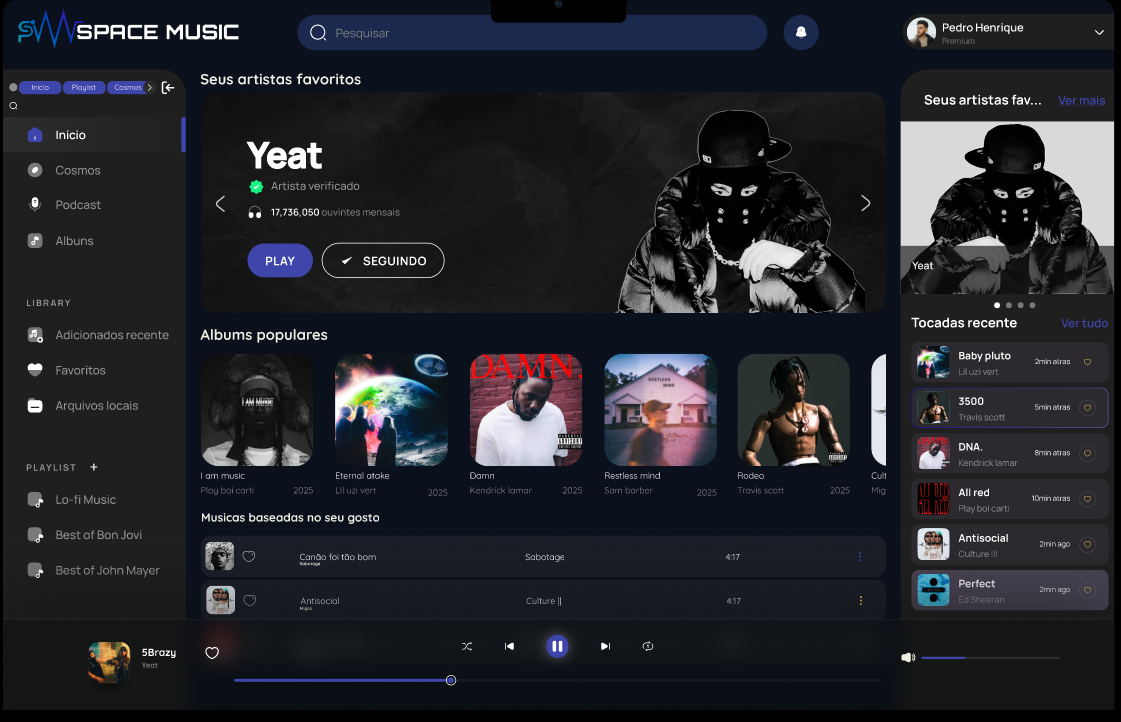Select the Cosmos pill tab
Screen dimensions: 1121x722
pyautogui.click(x=127, y=87)
